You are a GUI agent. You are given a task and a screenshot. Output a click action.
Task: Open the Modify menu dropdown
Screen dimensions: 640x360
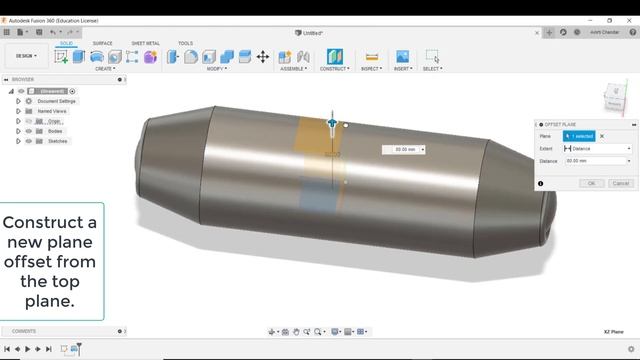click(x=217, y=69)
